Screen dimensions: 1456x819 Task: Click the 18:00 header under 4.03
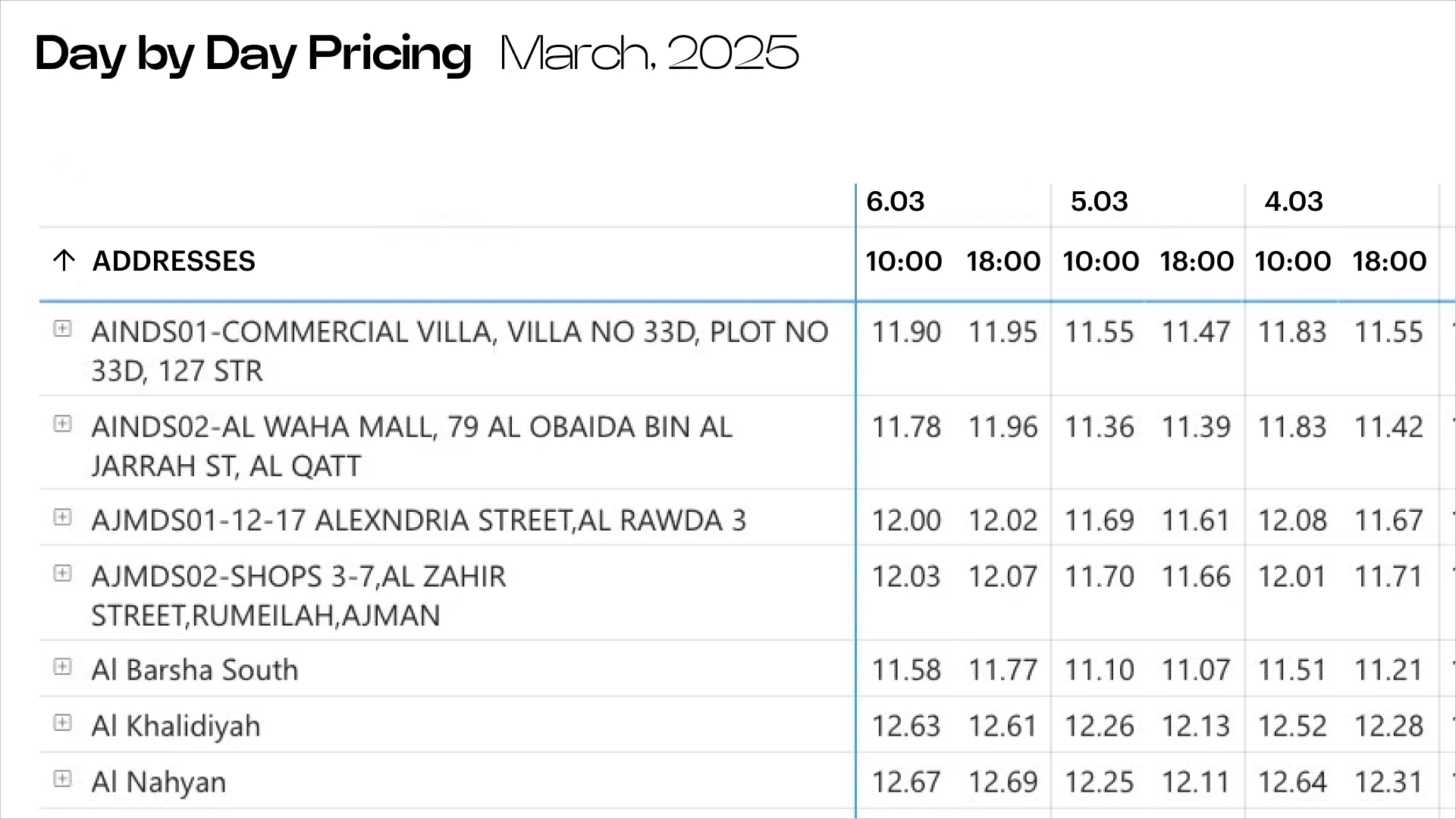tap(1389, 262)
